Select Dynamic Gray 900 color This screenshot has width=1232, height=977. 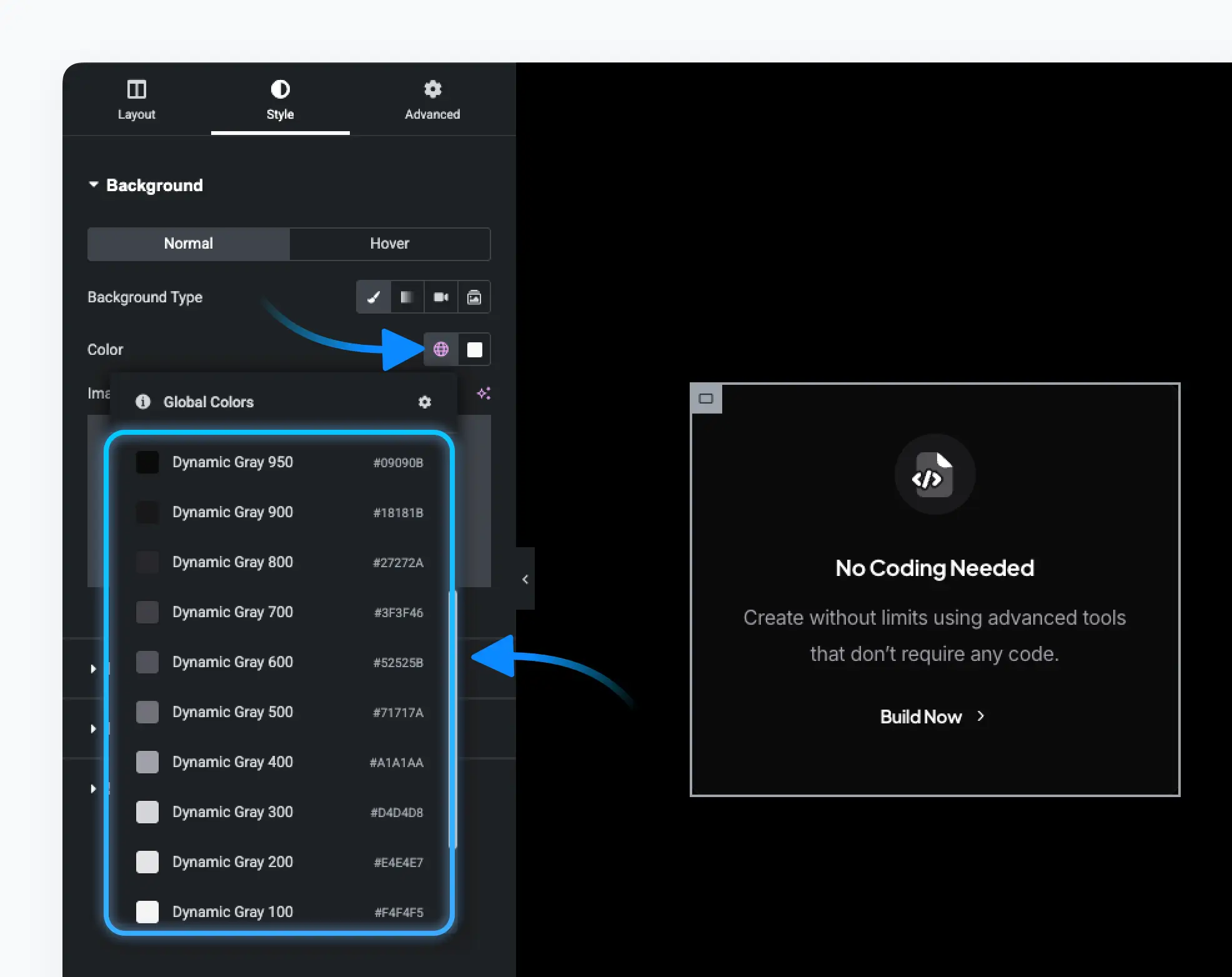coord(280,512)
